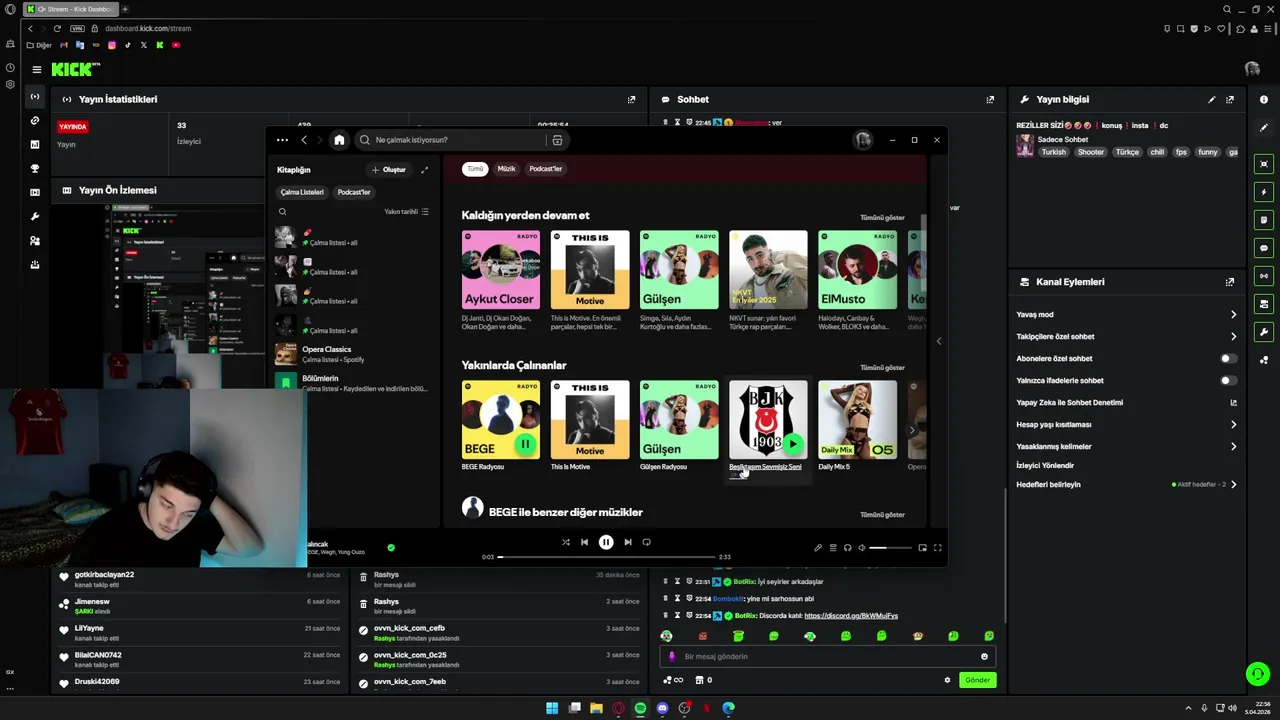This screenshot has width=1280, height=720.
Task: Click the Spotify song progress bar
Action: (x=607, y=556)
